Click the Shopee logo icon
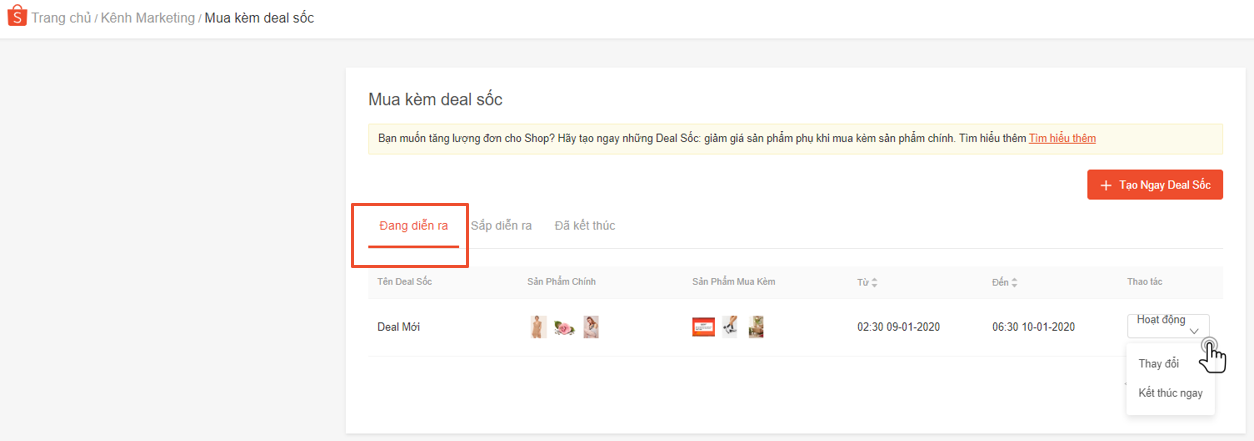The image size is (1254, 441). coord(16,18)
